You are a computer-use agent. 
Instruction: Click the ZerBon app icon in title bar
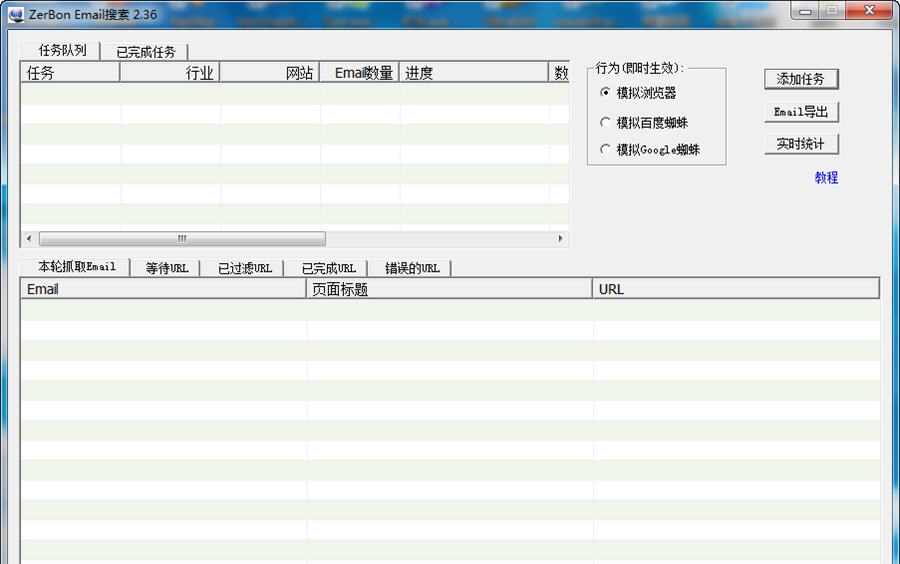[x=16, y=14]
